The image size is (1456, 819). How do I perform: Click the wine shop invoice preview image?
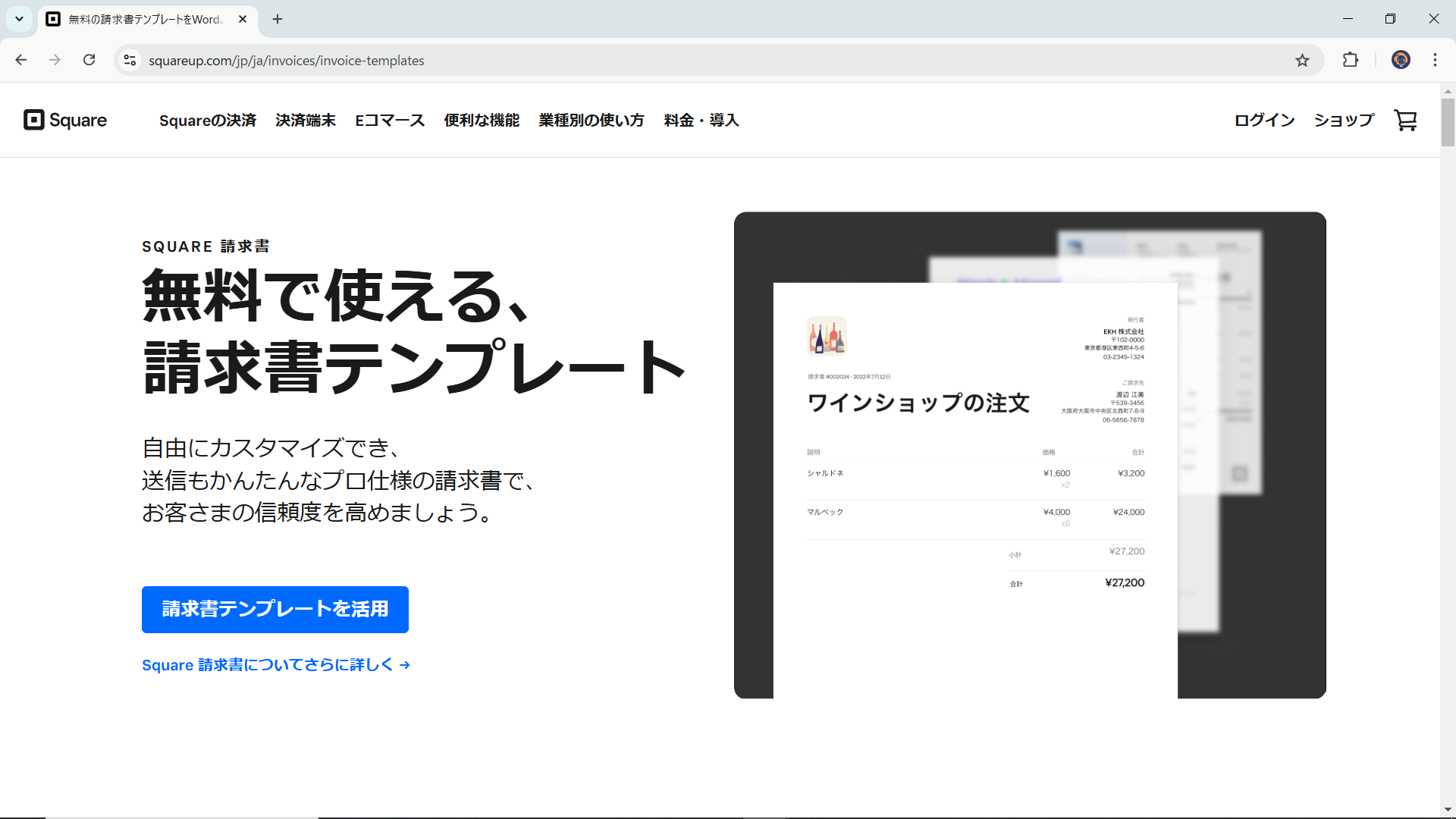coord(1030,455)
